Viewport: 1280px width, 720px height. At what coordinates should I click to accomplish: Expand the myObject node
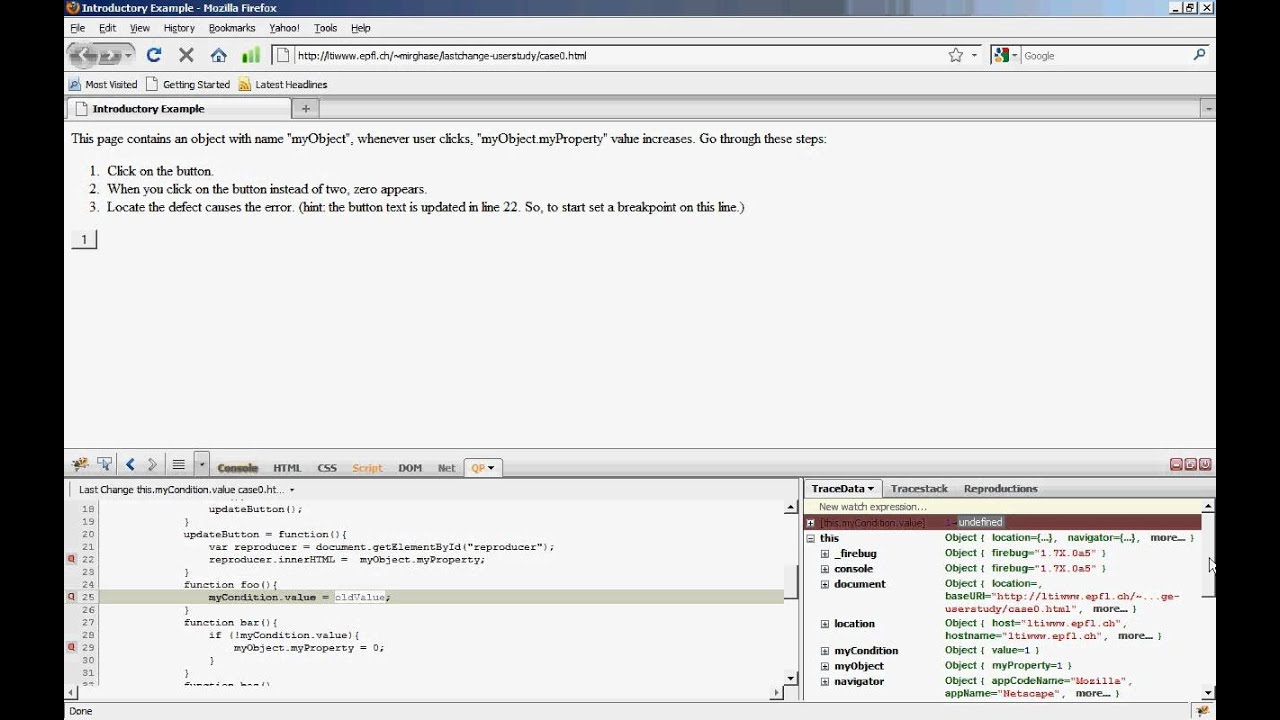(825, 666)
